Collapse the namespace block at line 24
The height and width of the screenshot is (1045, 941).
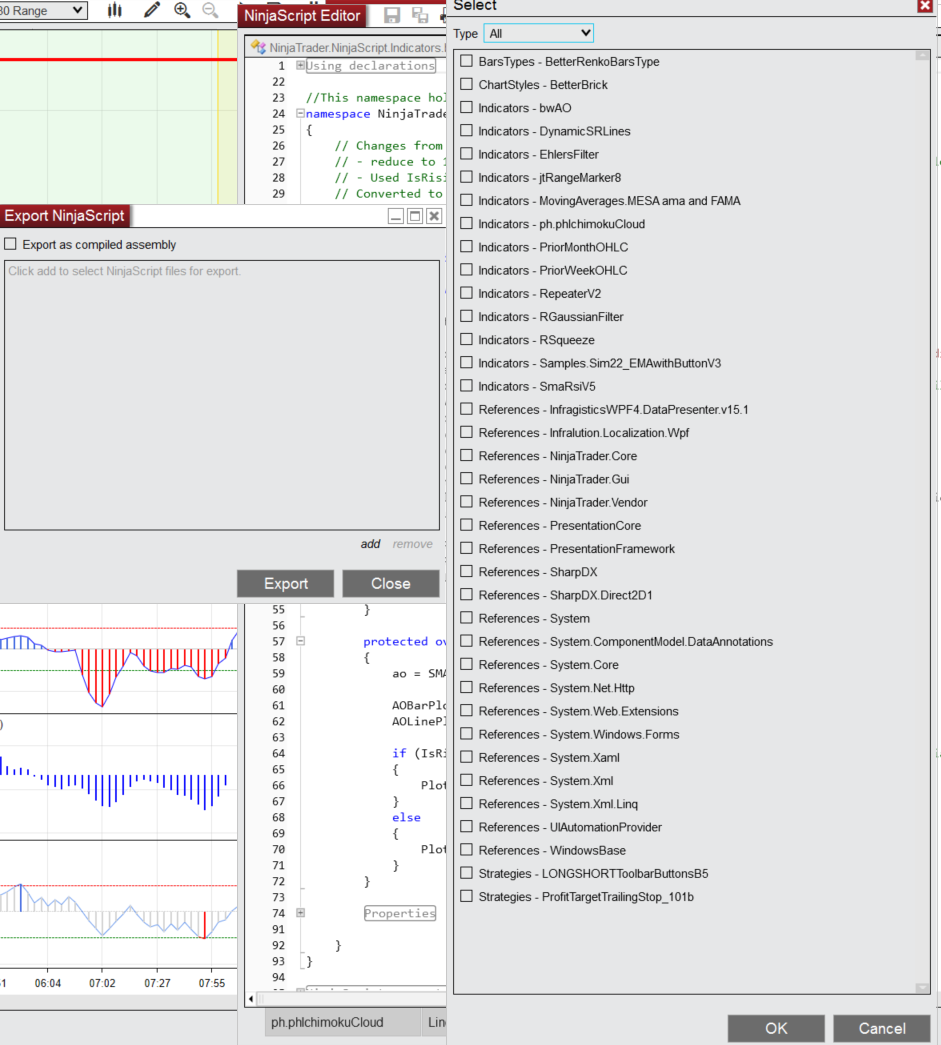click(x=301, y=113)
